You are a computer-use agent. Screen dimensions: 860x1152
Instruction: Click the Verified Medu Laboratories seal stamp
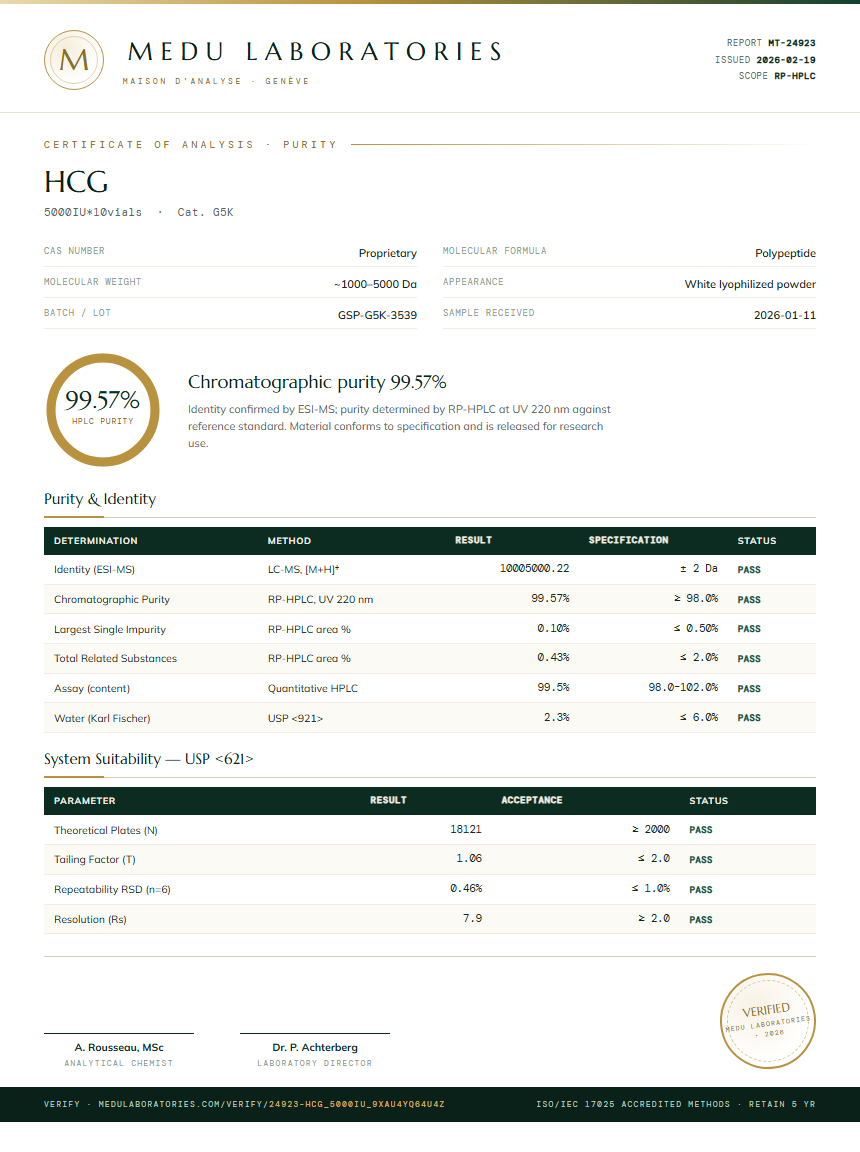767,1020
